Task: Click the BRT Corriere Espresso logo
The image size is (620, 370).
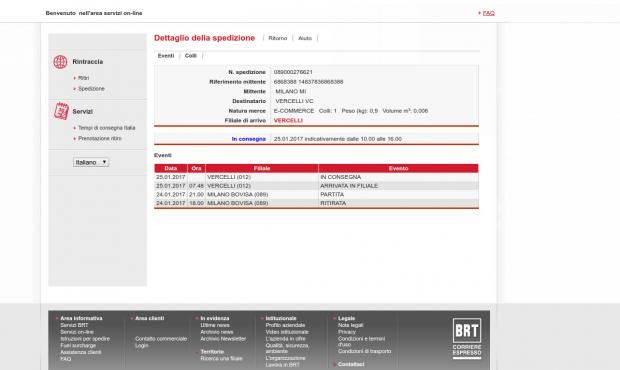Action: click(x=467, y=338)
